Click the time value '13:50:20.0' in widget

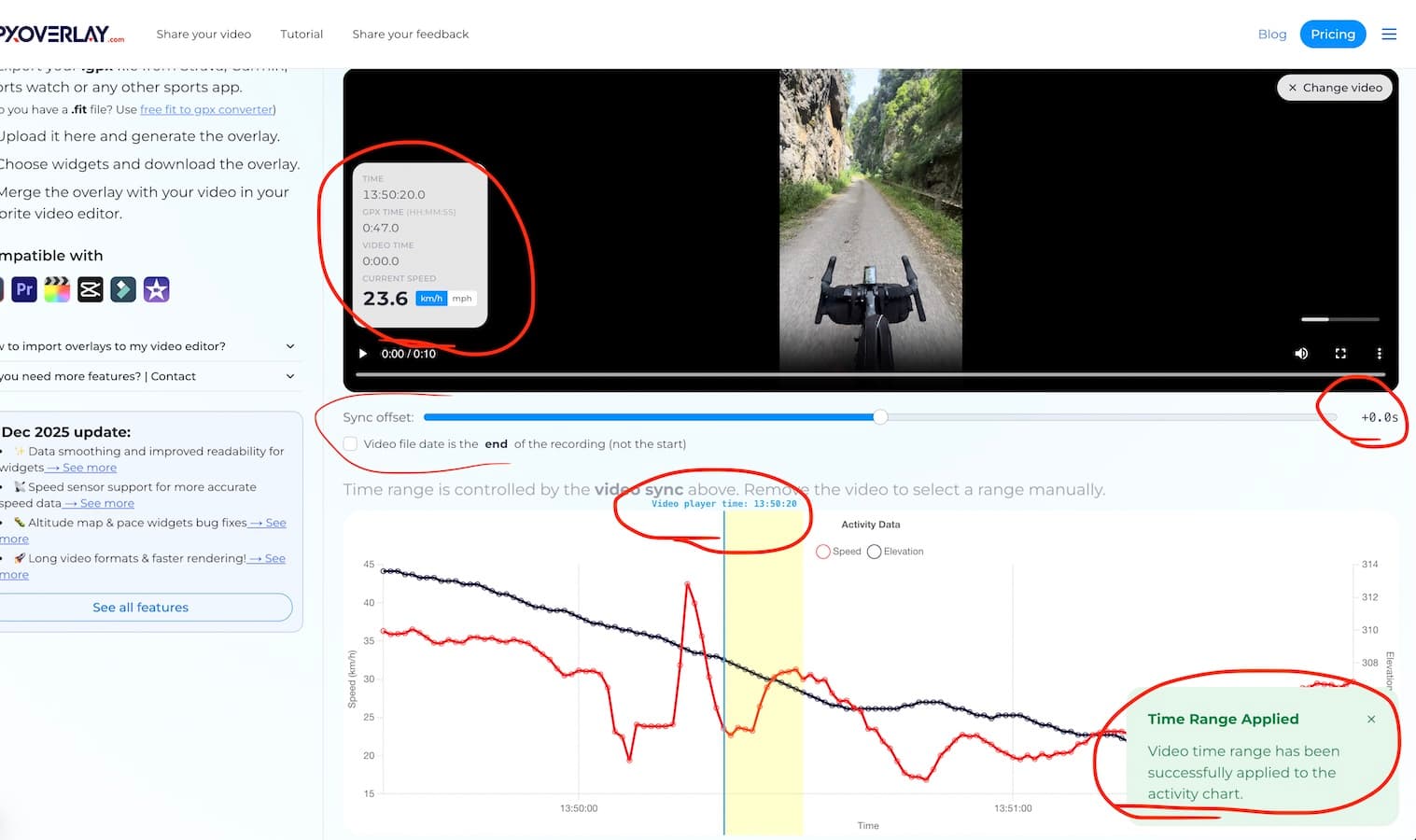click(x=394, y=195)
